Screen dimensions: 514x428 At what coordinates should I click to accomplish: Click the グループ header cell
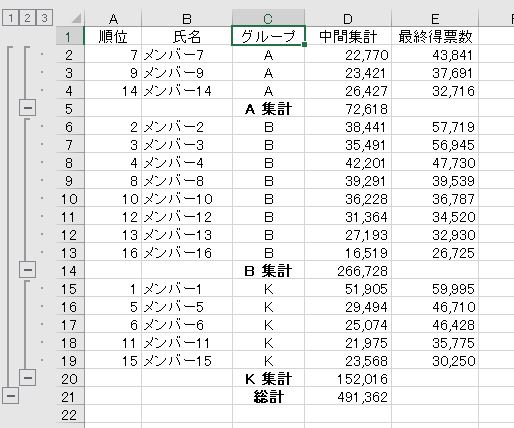(268, 36)
